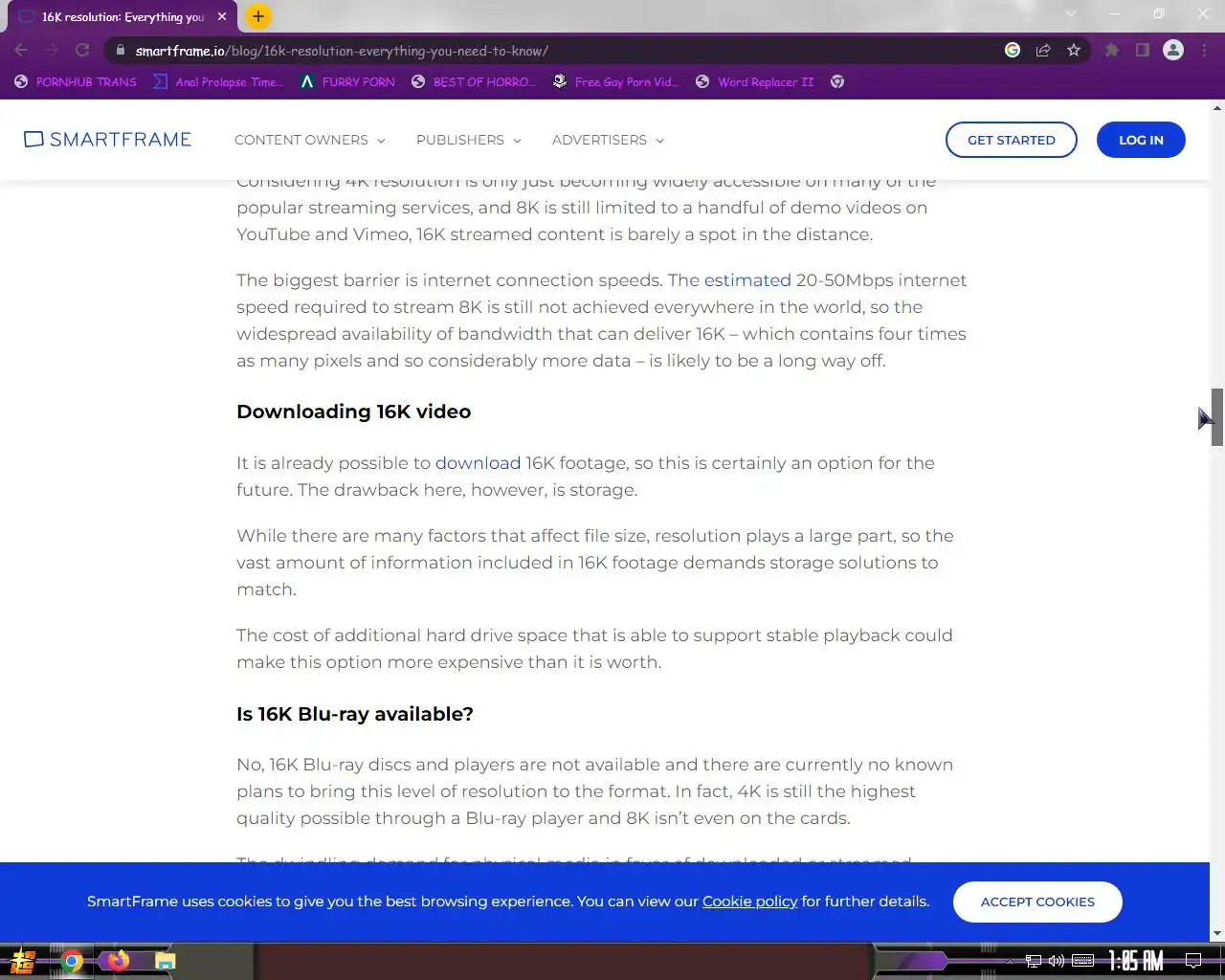1225x980 pixels.
Task: Open the Word Replacer II bookmark
Action: coord(754,82)
